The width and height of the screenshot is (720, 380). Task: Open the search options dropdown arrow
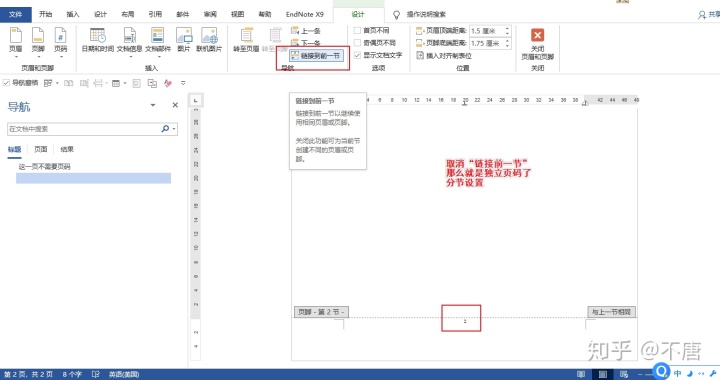[174, 129]
